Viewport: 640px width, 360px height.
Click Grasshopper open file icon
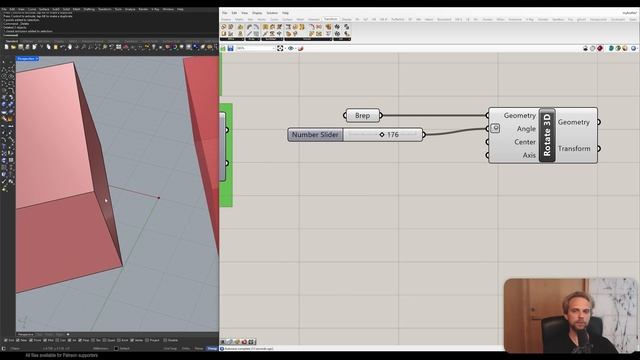pyautogui.click(x=223, y=48)
